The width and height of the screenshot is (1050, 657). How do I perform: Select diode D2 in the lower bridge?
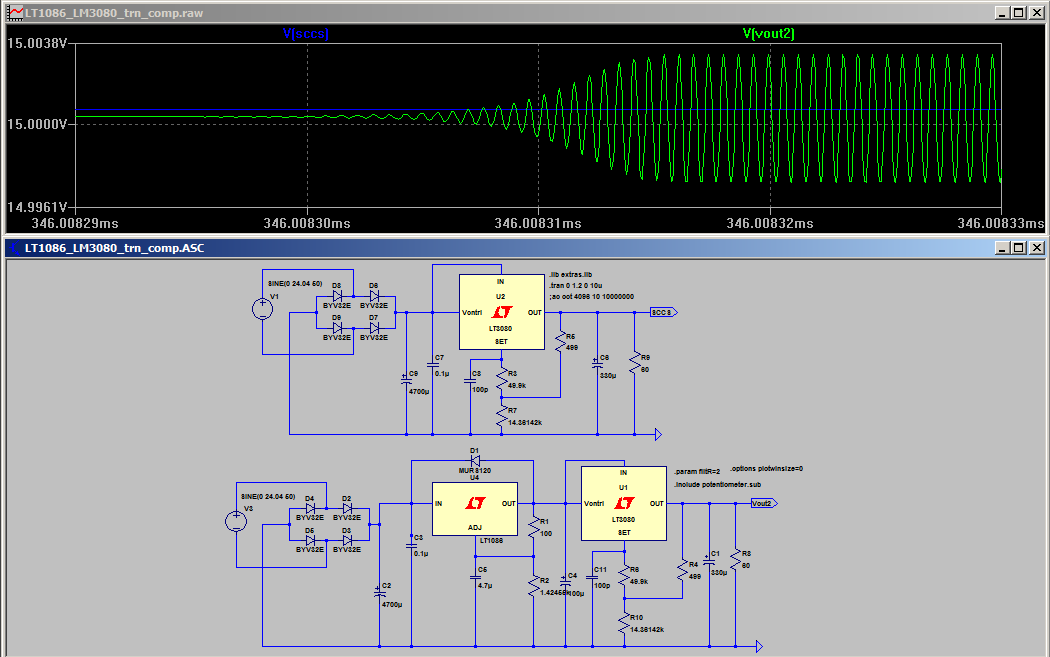[x=347, y=508]
